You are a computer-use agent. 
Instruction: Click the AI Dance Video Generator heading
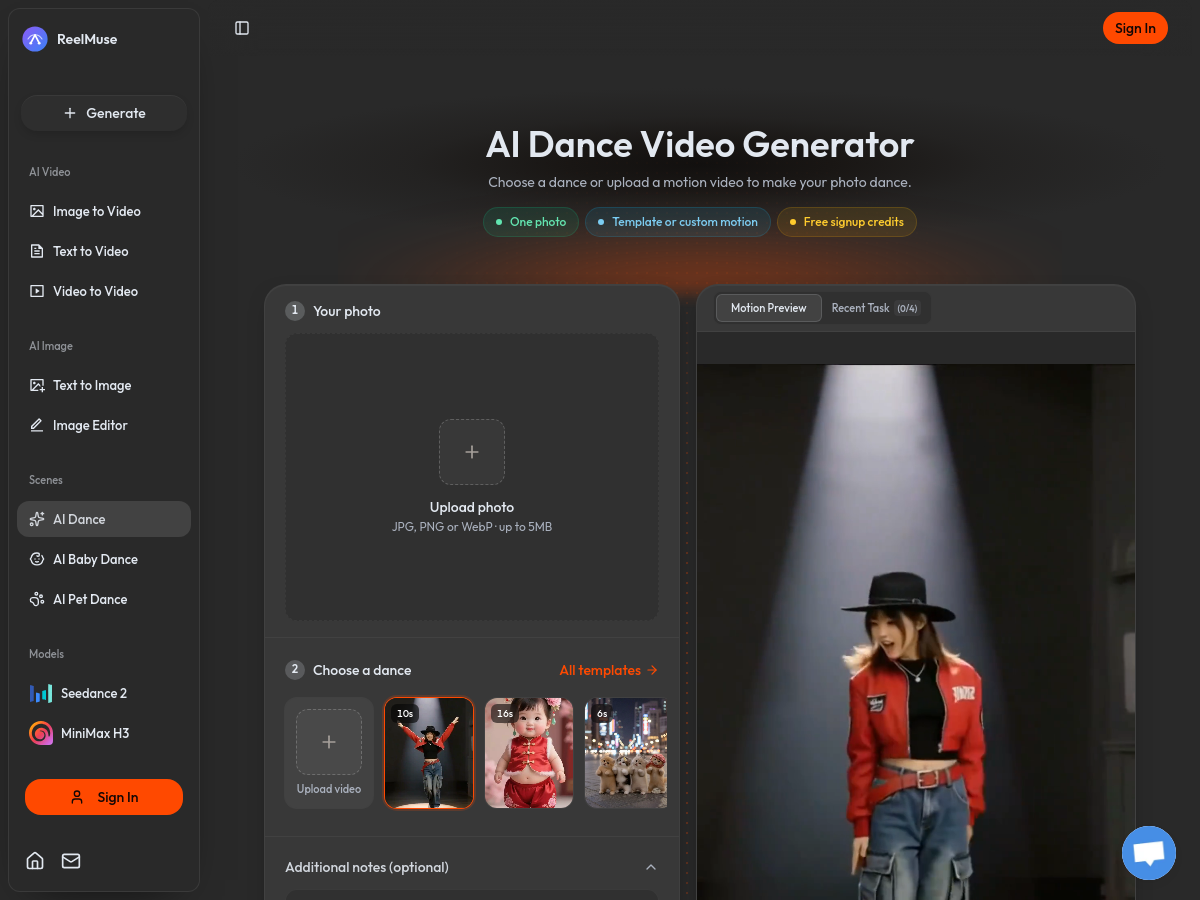tap(700, 145)
